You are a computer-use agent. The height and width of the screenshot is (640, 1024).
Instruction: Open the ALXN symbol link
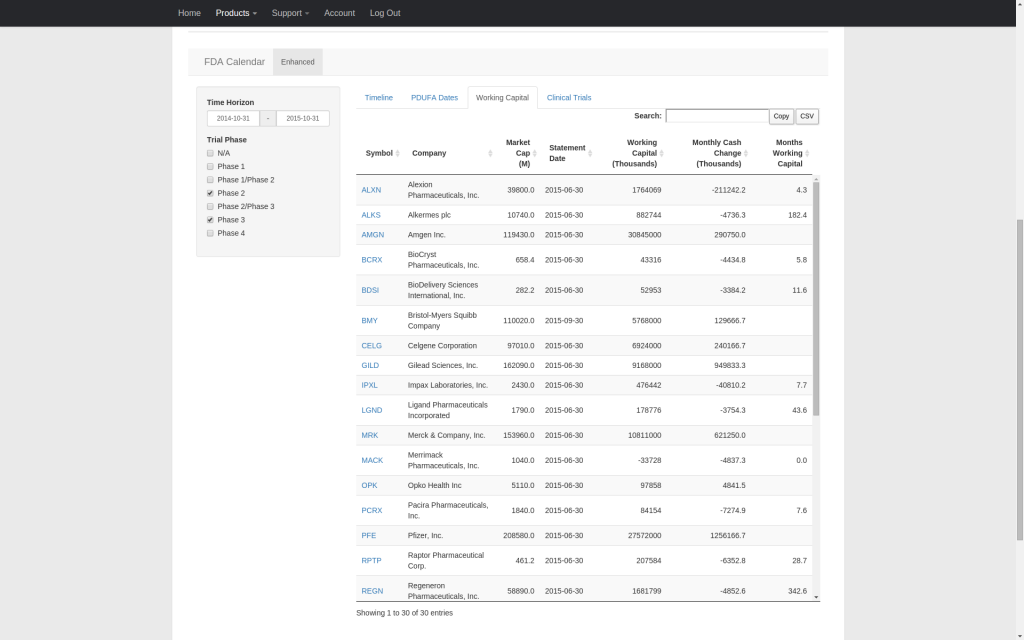click(371, 190)
